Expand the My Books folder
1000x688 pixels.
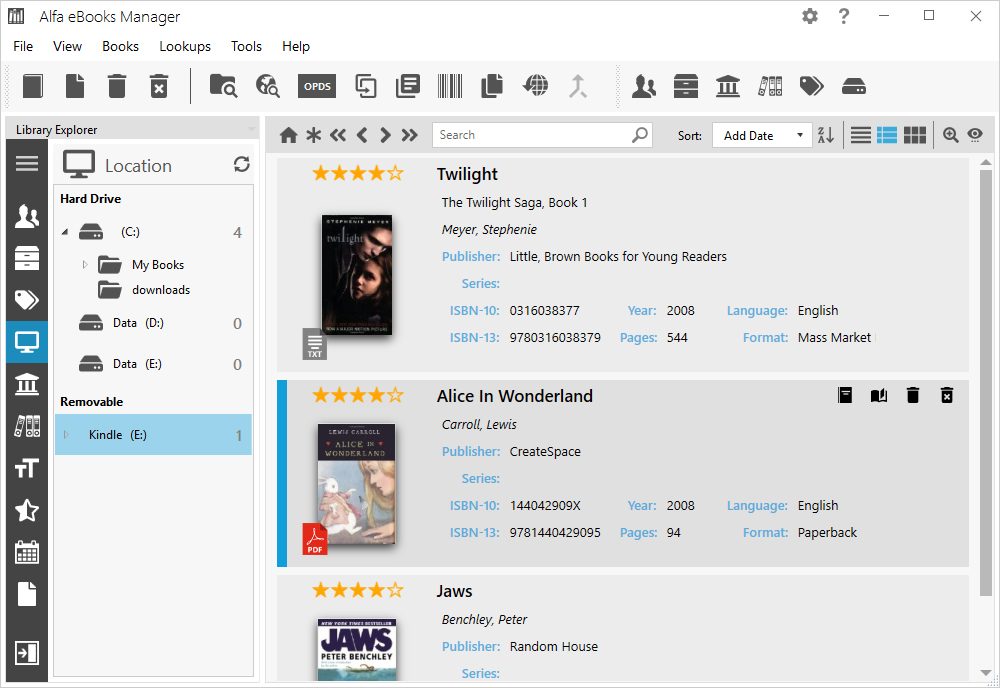pyautogui.click(x=85, y=265)
